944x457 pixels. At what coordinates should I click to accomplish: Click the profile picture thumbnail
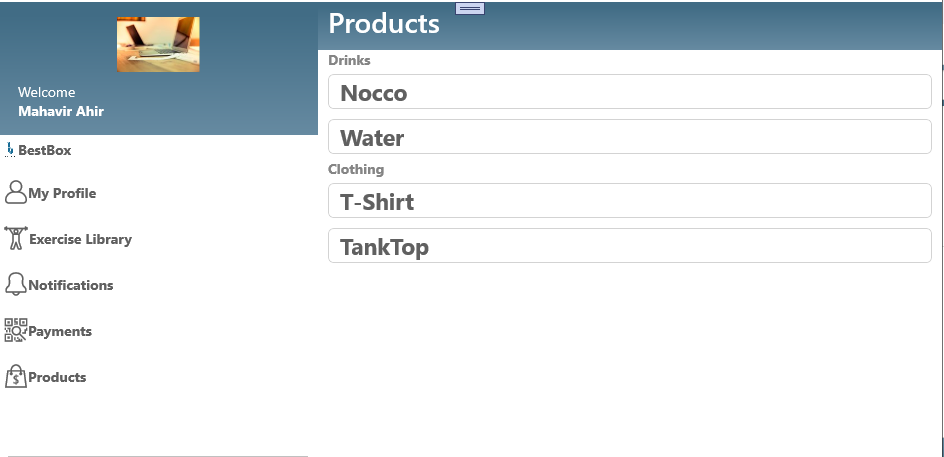tap(158, 44)
